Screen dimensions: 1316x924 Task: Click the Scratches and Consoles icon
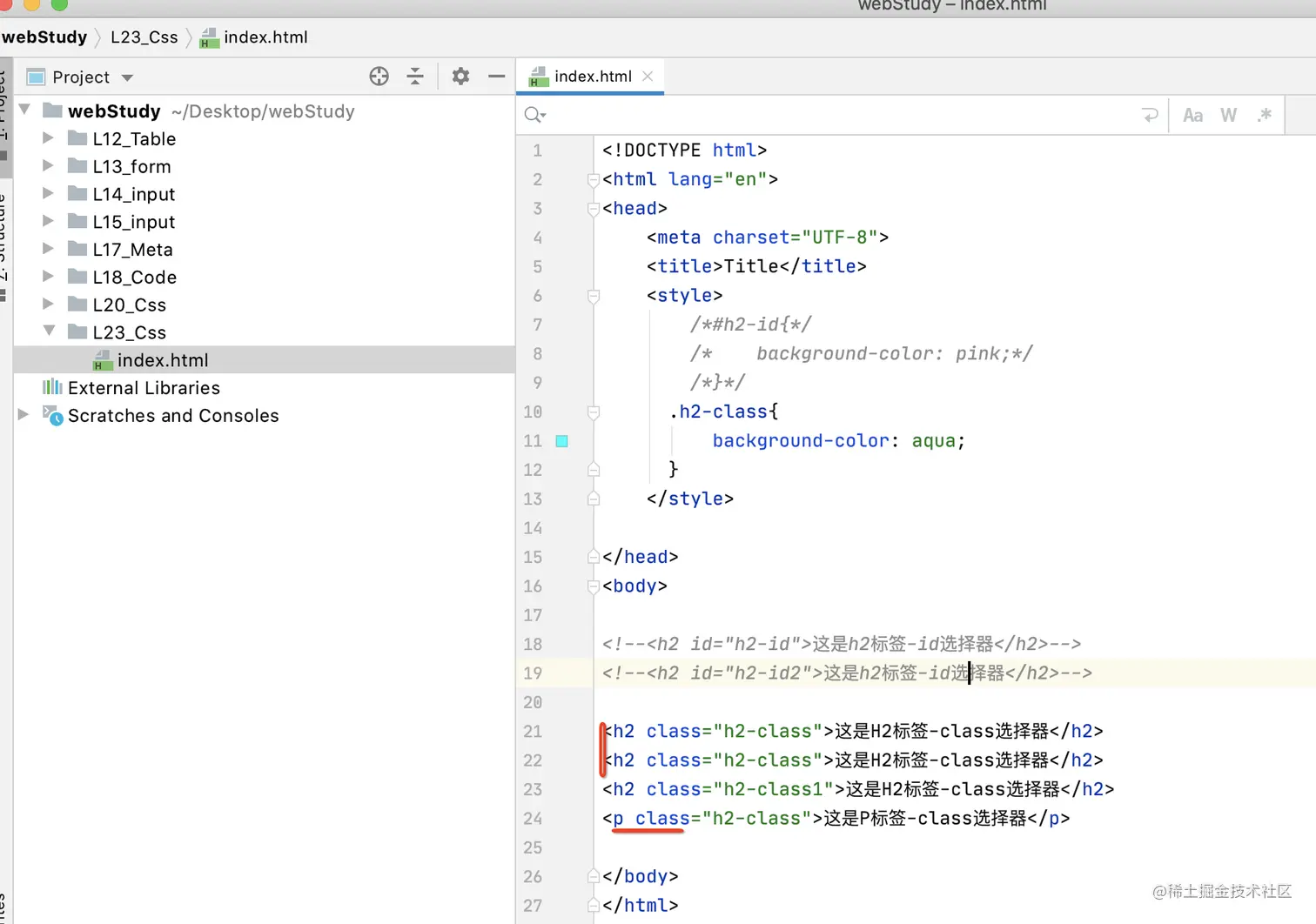(x=53, y=415)
